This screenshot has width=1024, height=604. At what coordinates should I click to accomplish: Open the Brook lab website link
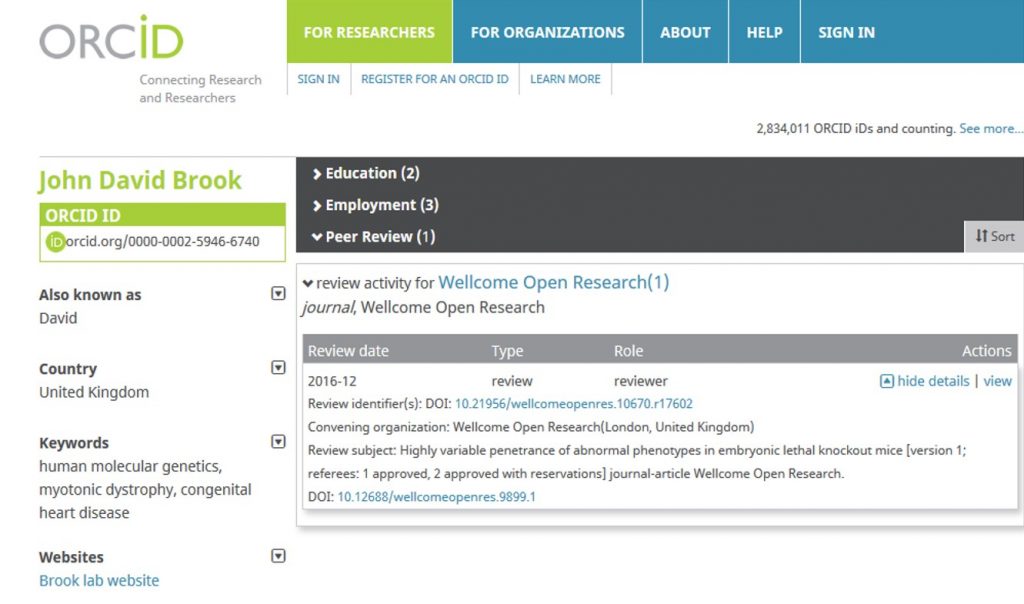coord(99,581)
